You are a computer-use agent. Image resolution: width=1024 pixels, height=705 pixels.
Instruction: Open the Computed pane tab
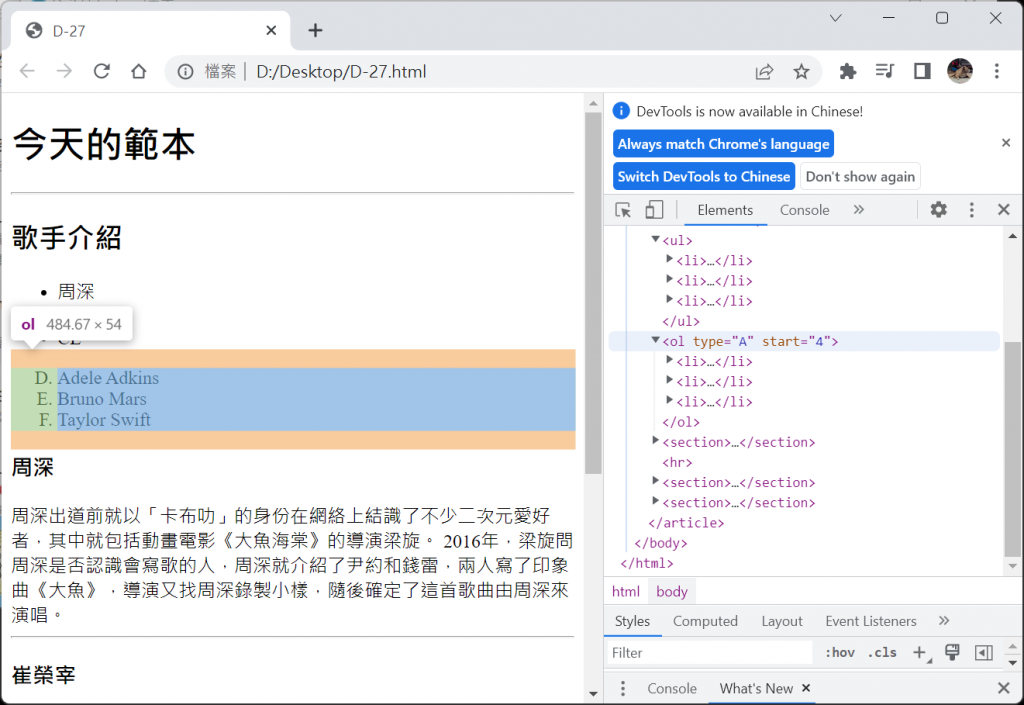705,621
